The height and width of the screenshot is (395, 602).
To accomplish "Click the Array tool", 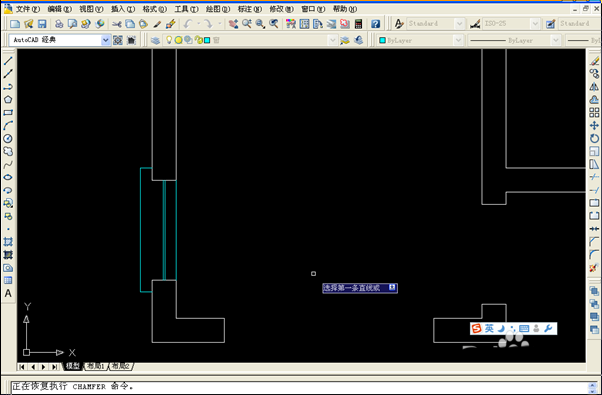I will coord(594,112).
